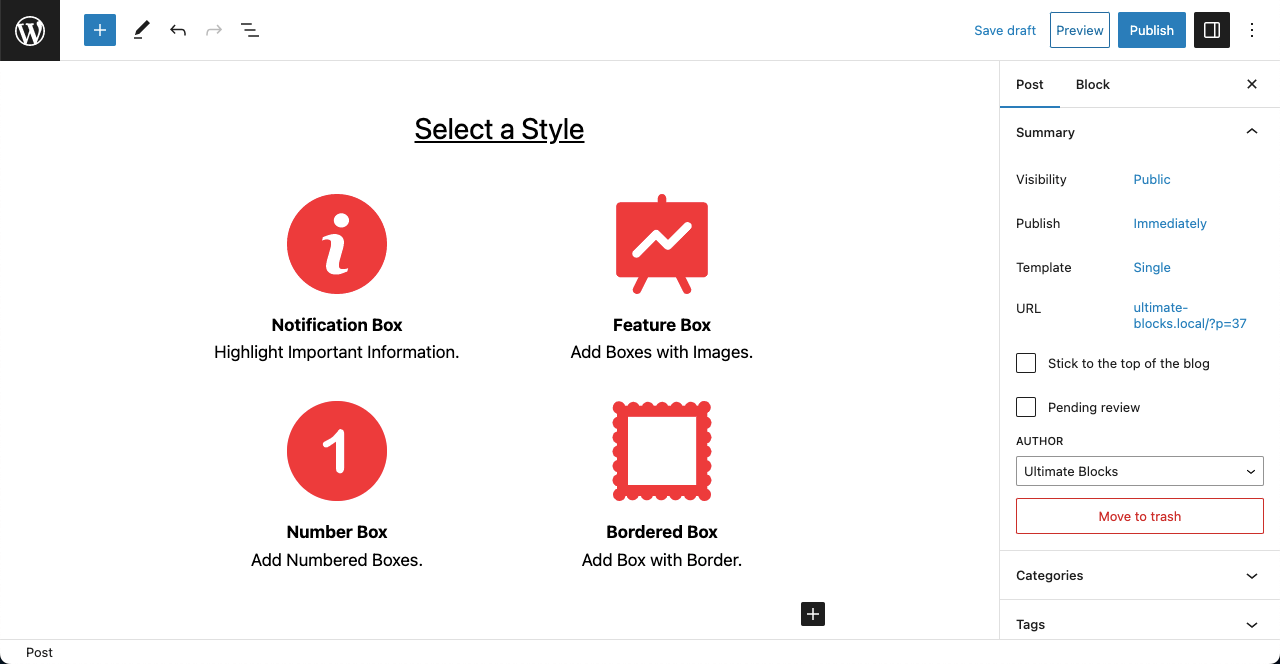This screenshot has height=664, width=1280.
Task: Click the Save draft link
Action: pyautogui.click(x=1004, y=30)
